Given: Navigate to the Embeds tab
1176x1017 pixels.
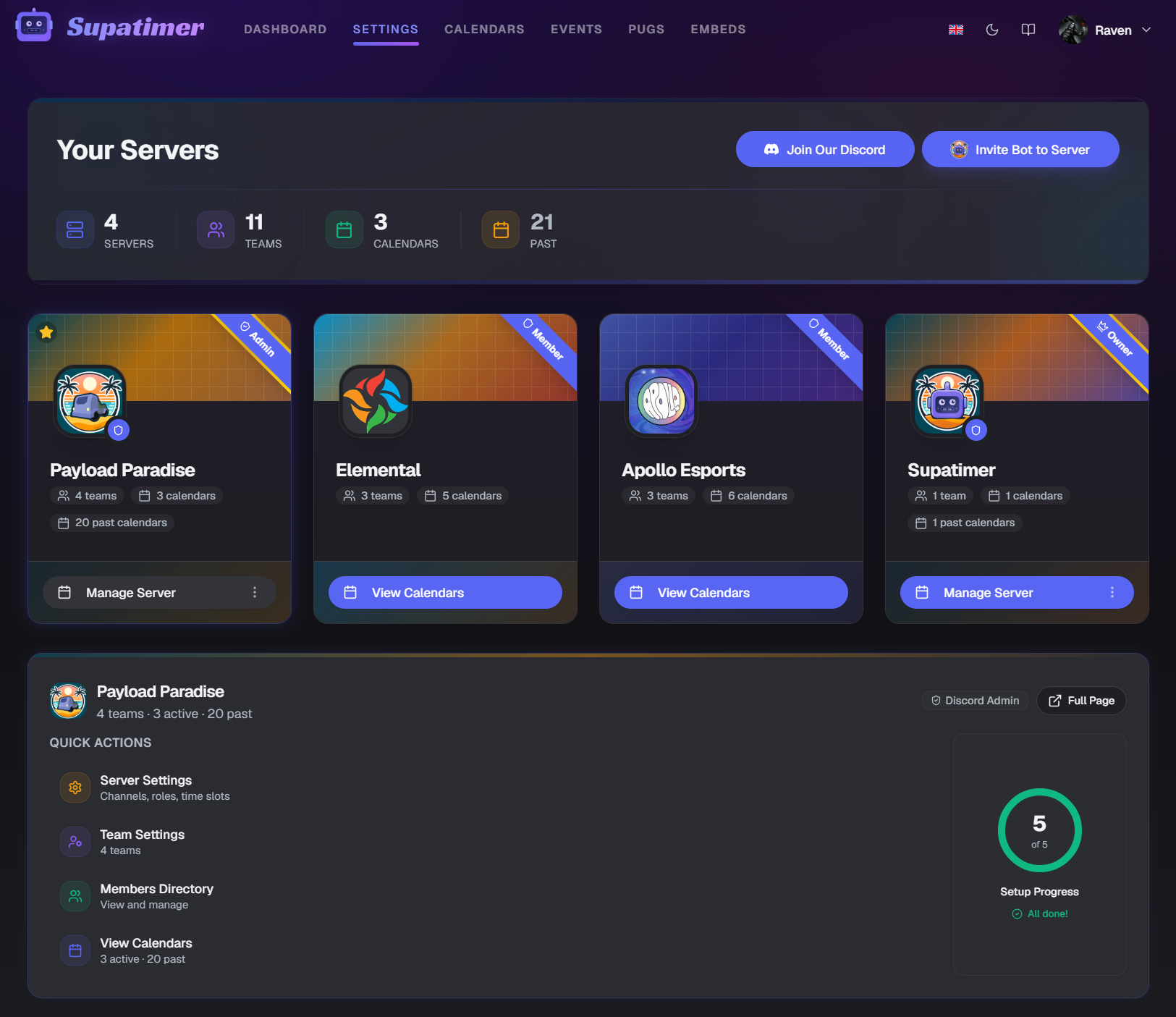Looking at the screenshot, I should [x=718, y=29].
